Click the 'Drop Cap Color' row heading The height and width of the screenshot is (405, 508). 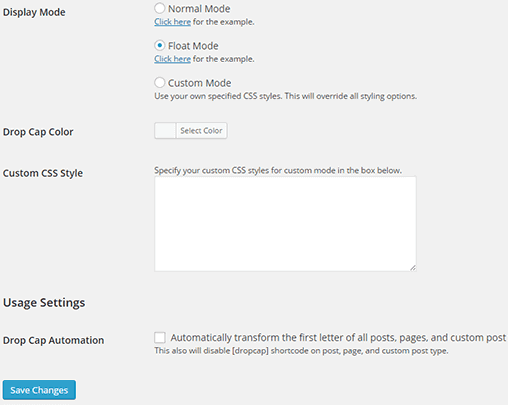(x=38, y=132)
